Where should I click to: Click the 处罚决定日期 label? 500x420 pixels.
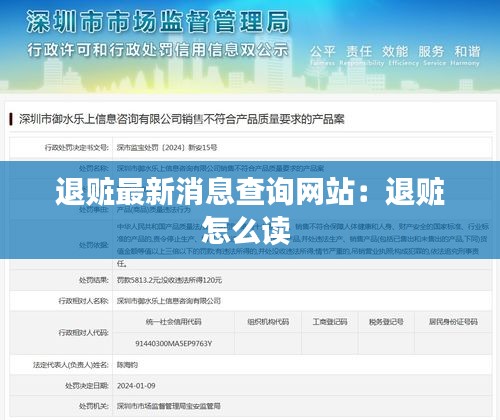click(x=87, y=386)
